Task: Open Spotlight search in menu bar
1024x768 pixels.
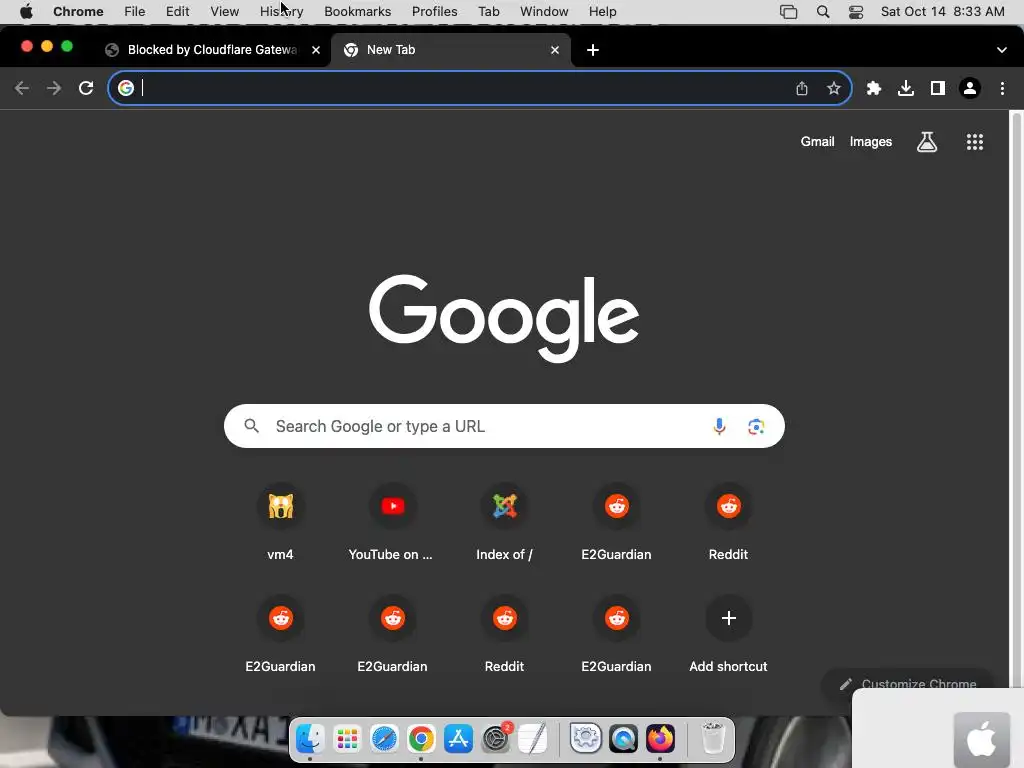Action: click(x=823, y=12)
